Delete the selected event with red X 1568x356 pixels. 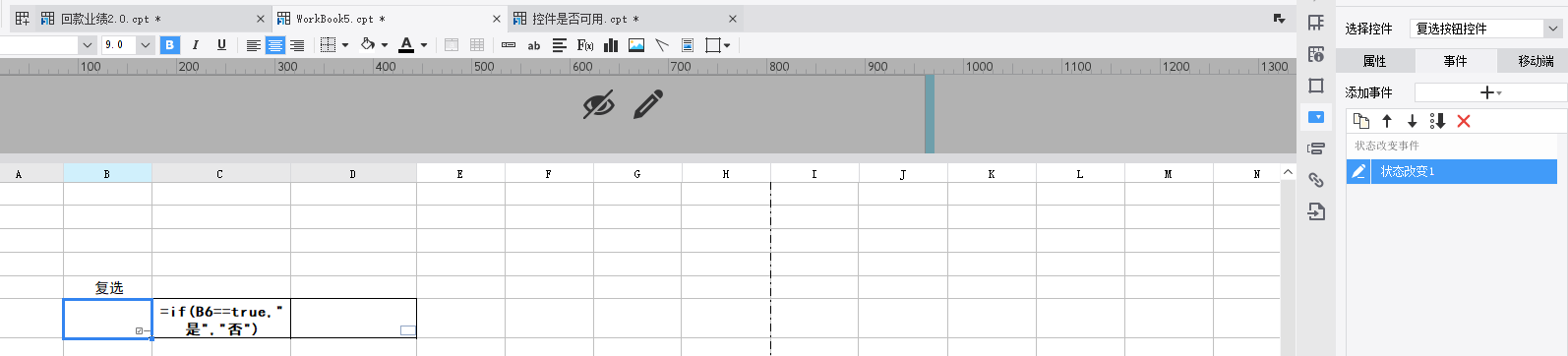(x=1464, y=121)
